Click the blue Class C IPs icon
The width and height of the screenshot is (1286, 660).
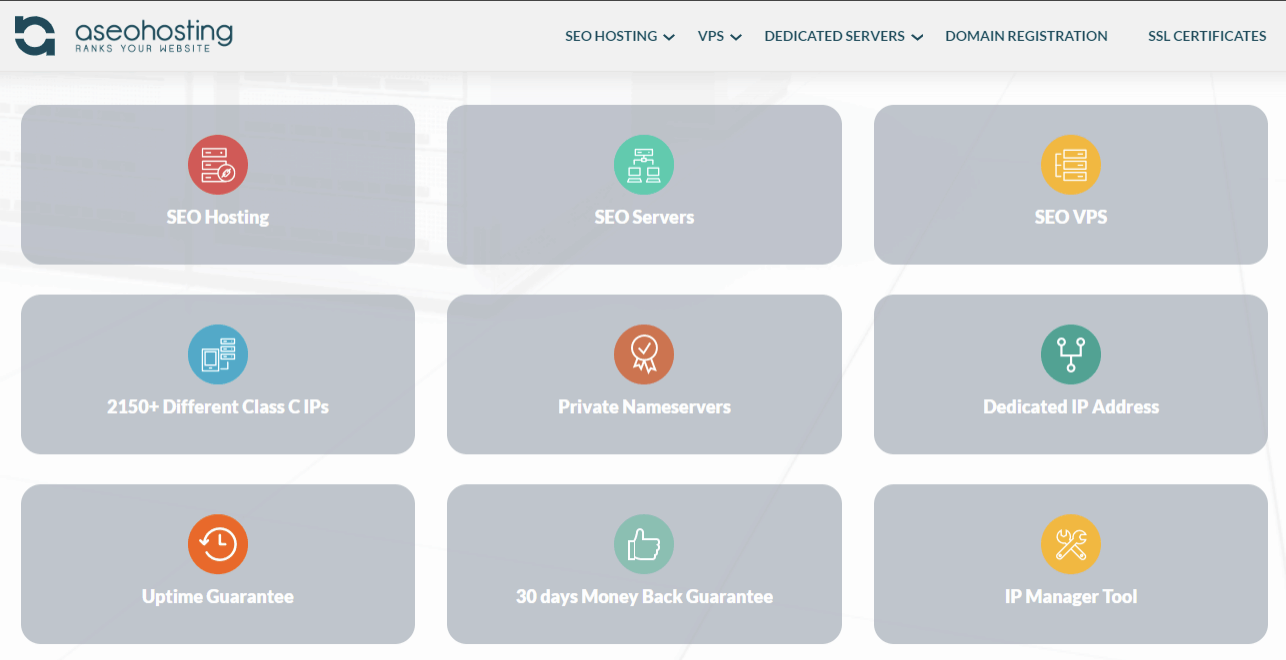(218, 355)
